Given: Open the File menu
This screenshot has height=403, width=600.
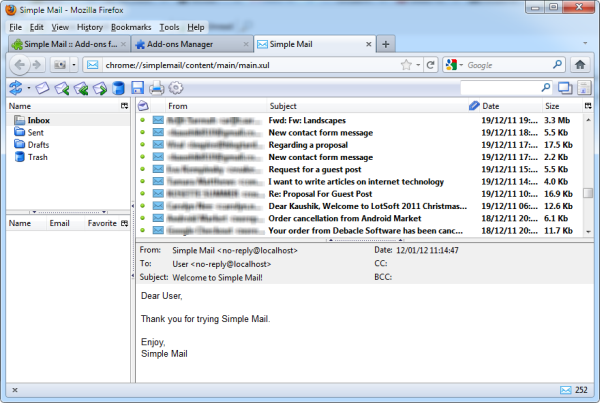Looking at the screenshot, I should point(16,27).
